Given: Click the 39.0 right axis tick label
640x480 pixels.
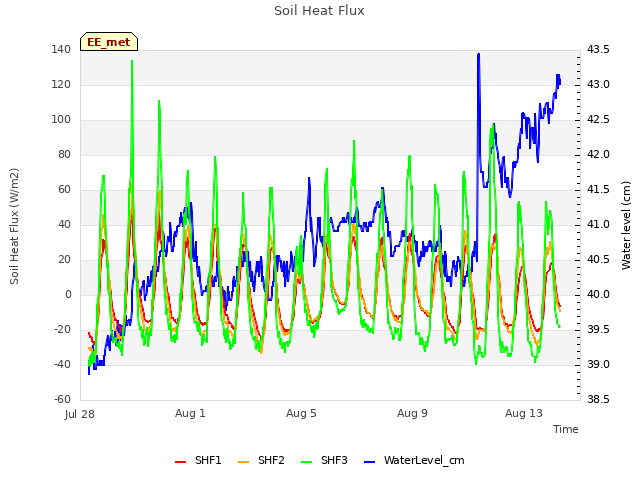Looking at the screenshot, I should pos(598,364).
